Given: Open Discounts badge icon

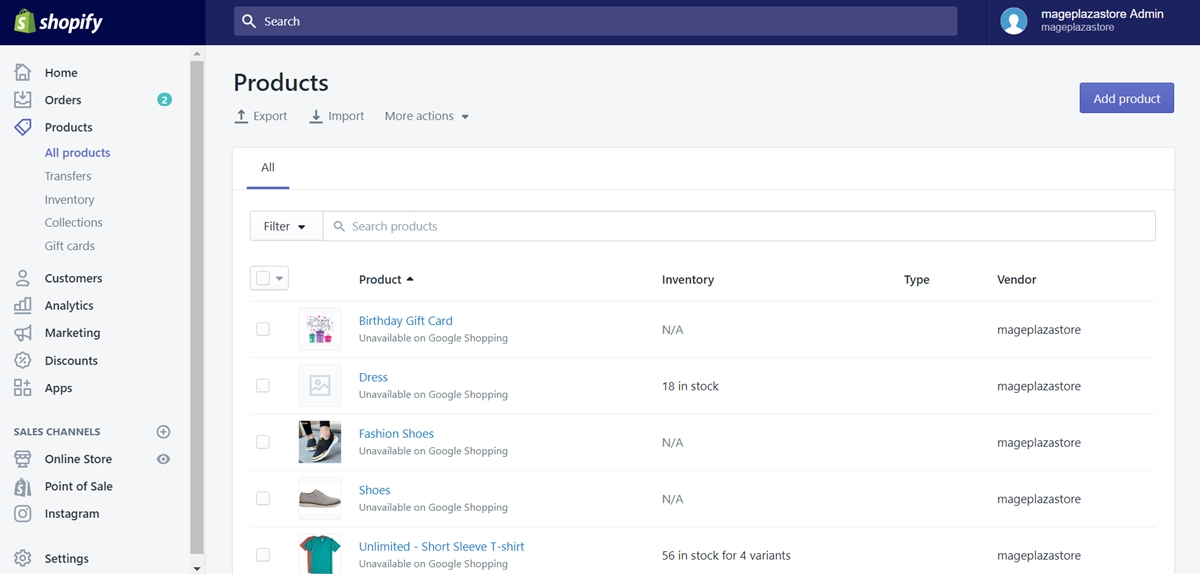Looking at the screenshot, I should click(23, 361).
